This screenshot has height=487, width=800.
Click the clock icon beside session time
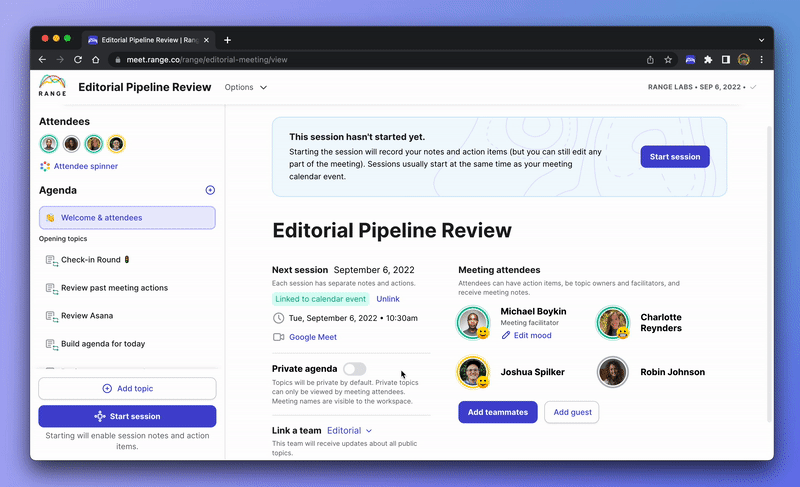tap(279, 318)
